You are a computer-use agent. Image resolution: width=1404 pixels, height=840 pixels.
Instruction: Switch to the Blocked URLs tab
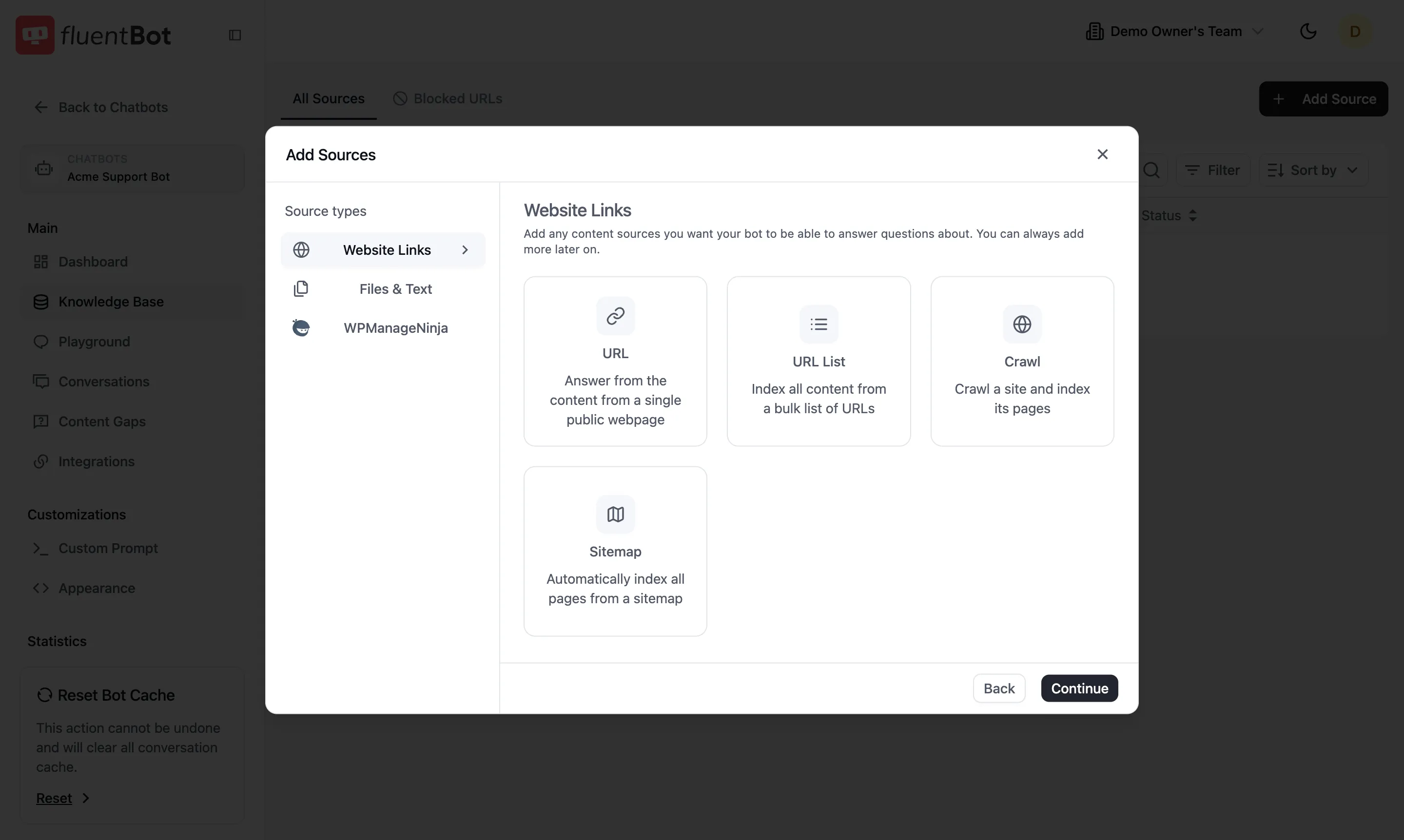pos(448,98)
